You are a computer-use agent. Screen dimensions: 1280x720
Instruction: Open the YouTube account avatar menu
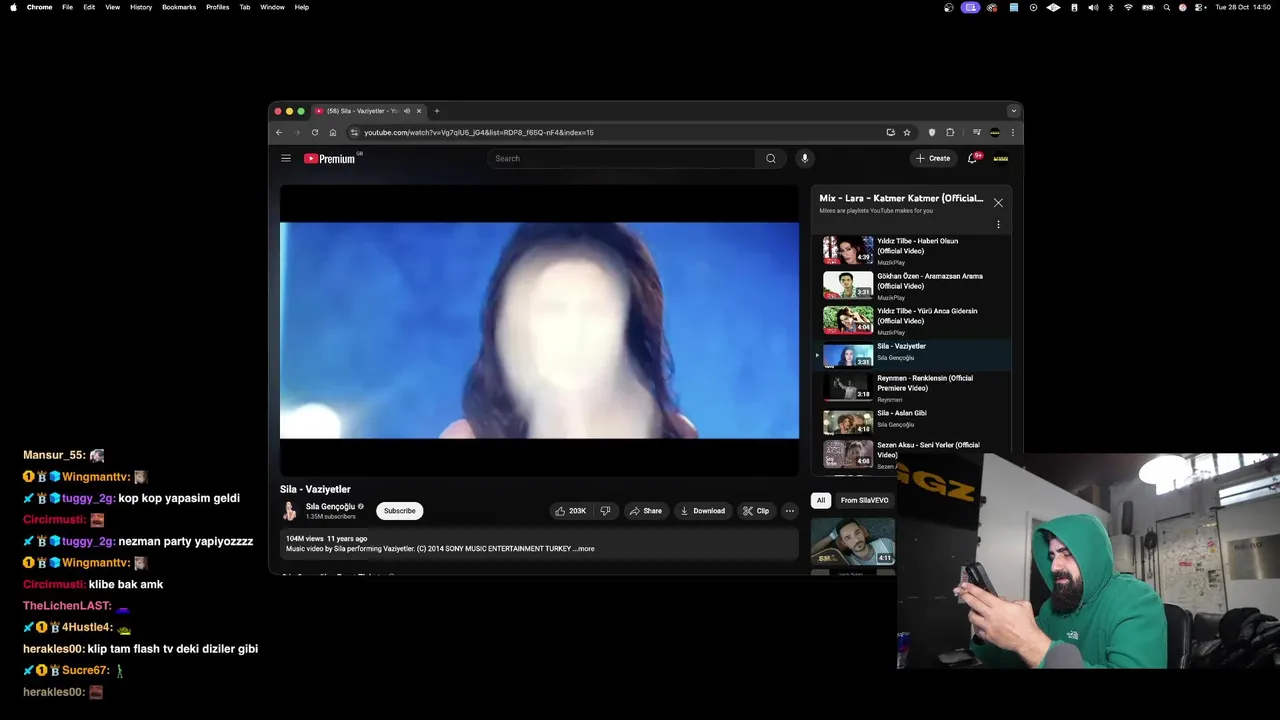pos(1000,158)
